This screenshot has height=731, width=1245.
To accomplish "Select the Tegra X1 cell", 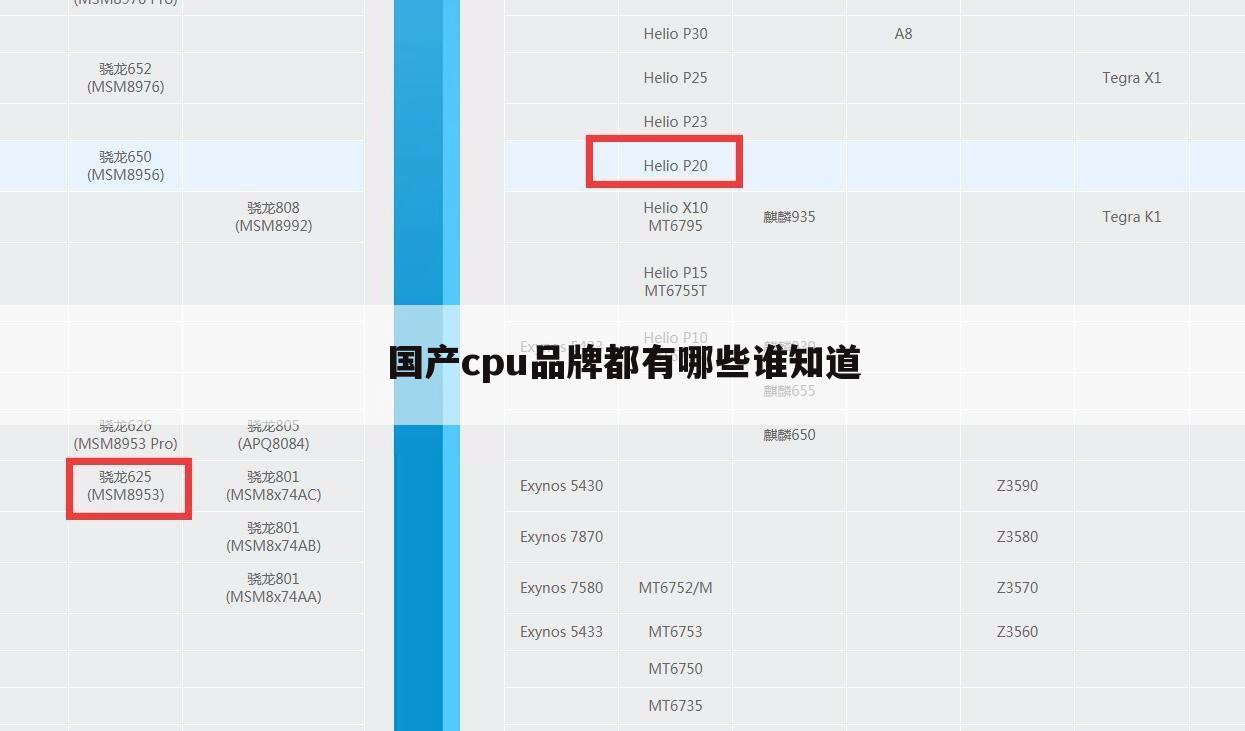I will pyautogui.click(x=1132, y=78).
